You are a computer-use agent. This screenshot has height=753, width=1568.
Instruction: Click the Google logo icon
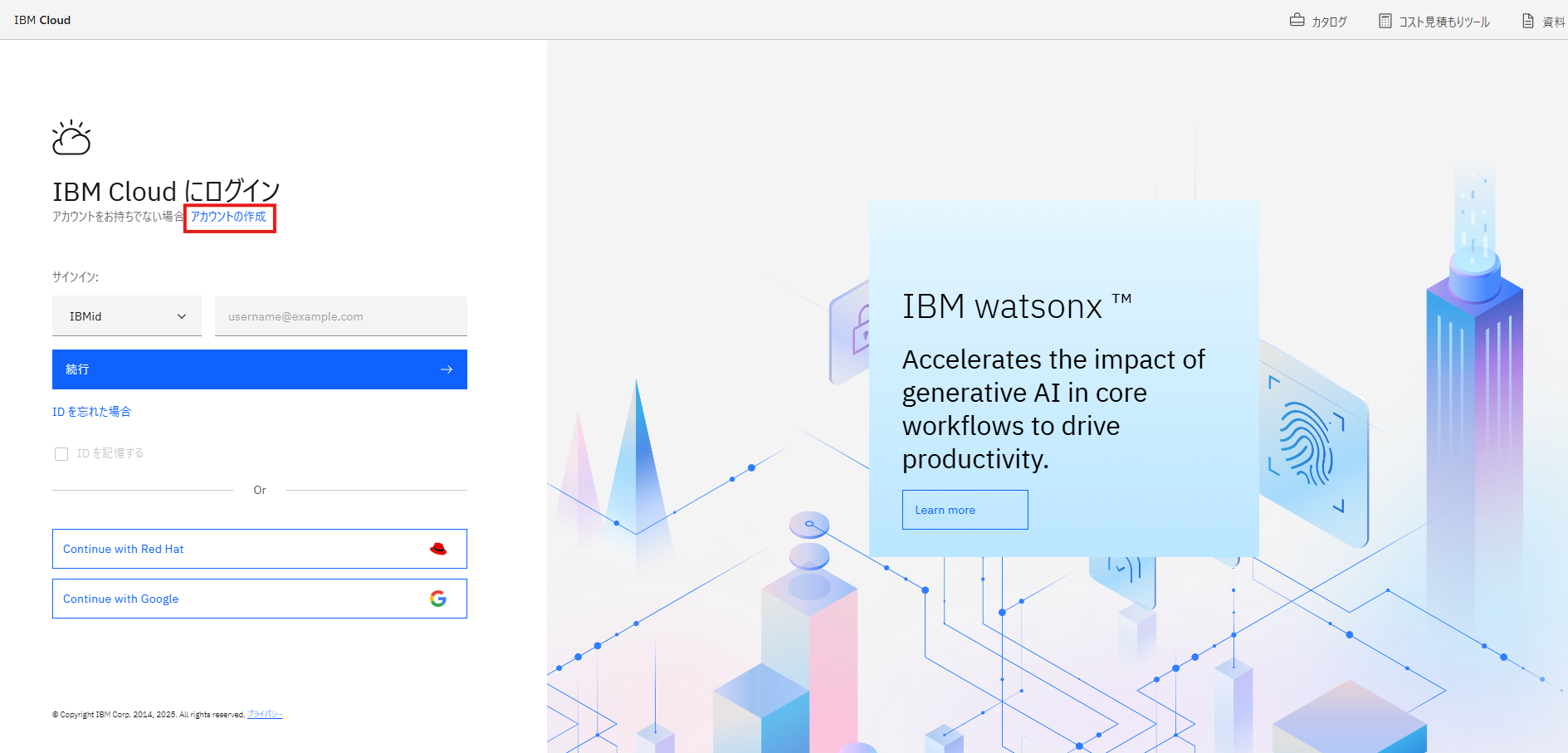tap(438, 599)
